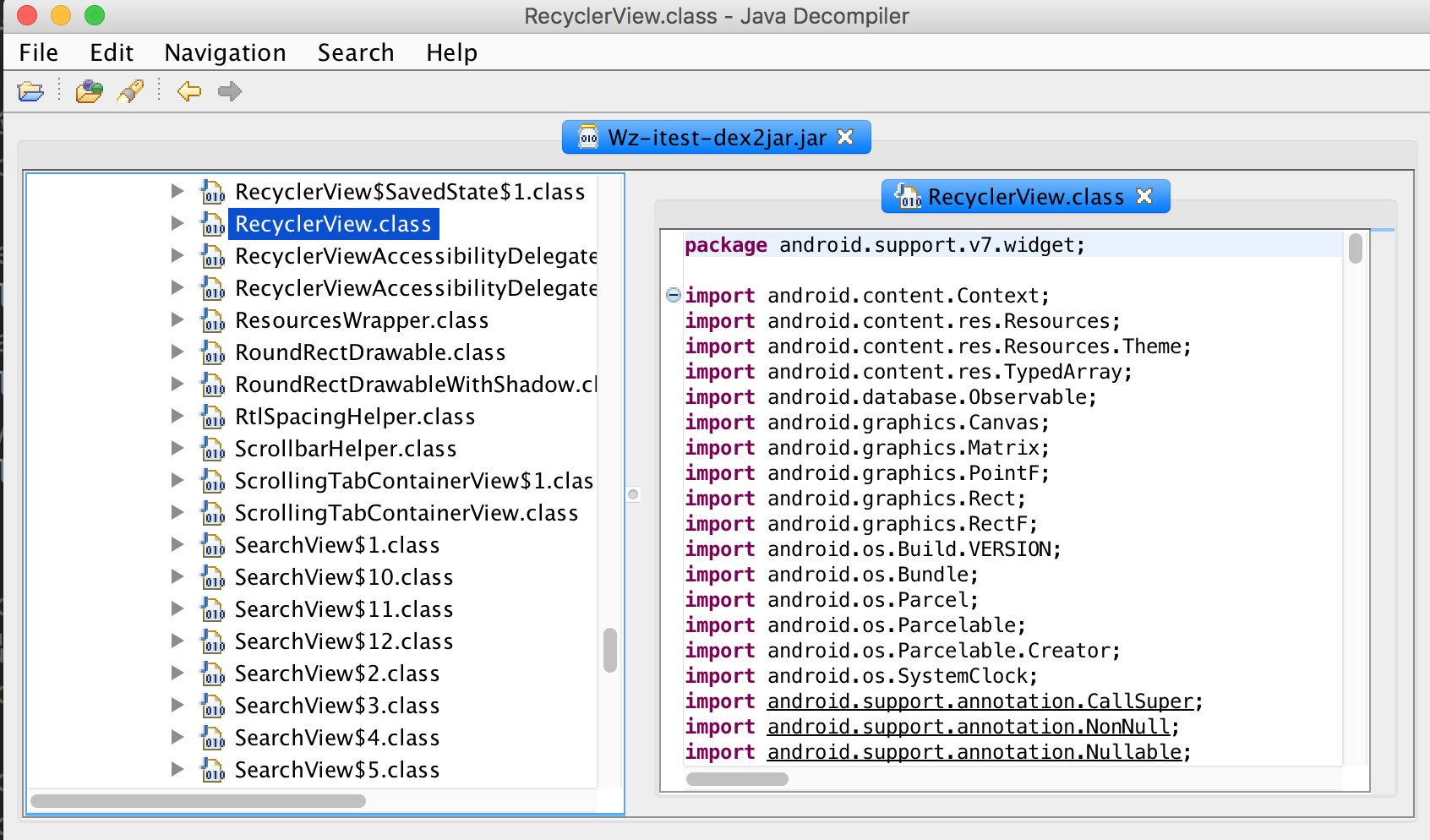Expand the RoundRectDrawable.class tree node
The image size is (1430, 840).
click(177, 352)
